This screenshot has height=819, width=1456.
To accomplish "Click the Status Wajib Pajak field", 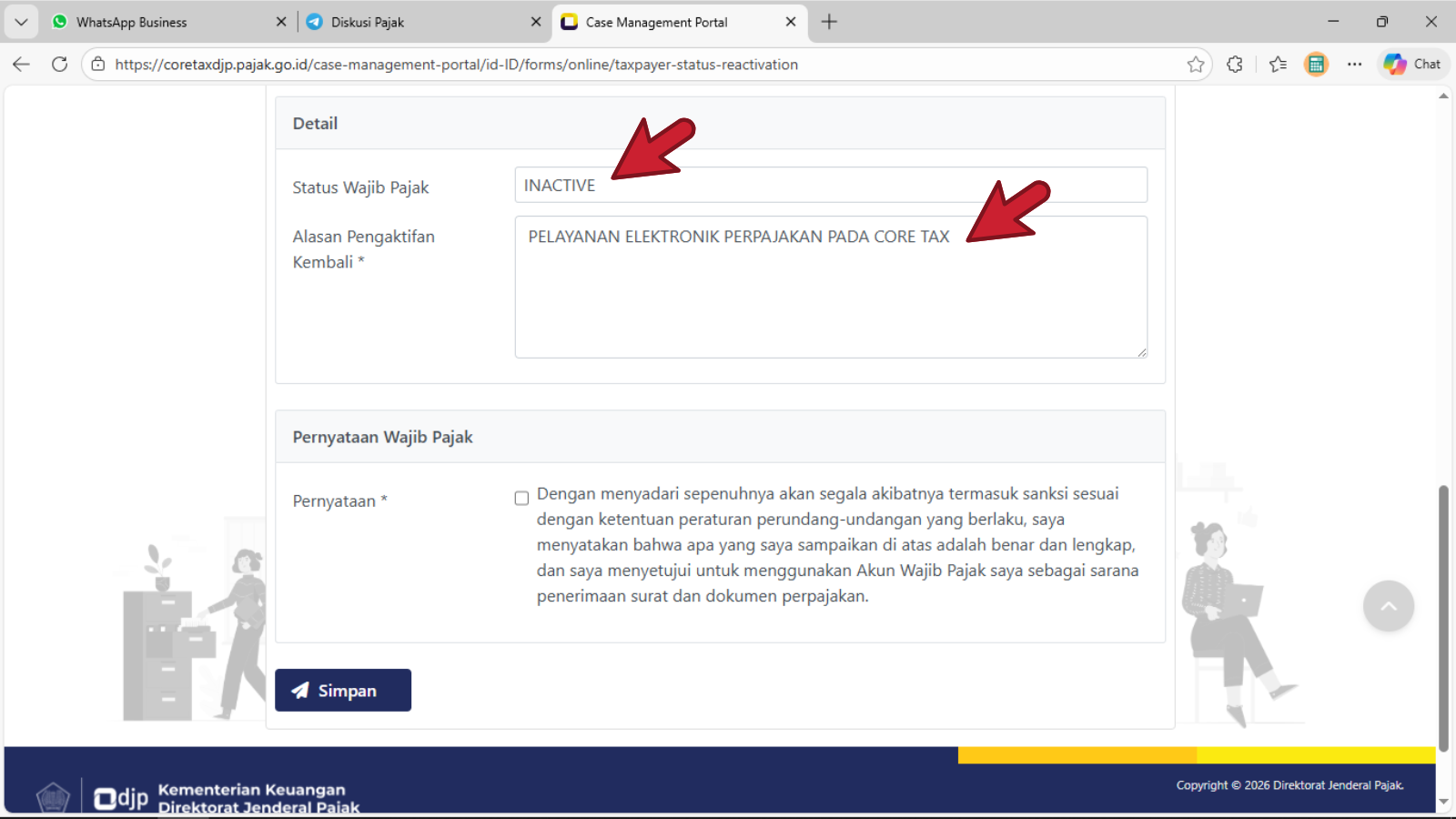I will point(830,186).
